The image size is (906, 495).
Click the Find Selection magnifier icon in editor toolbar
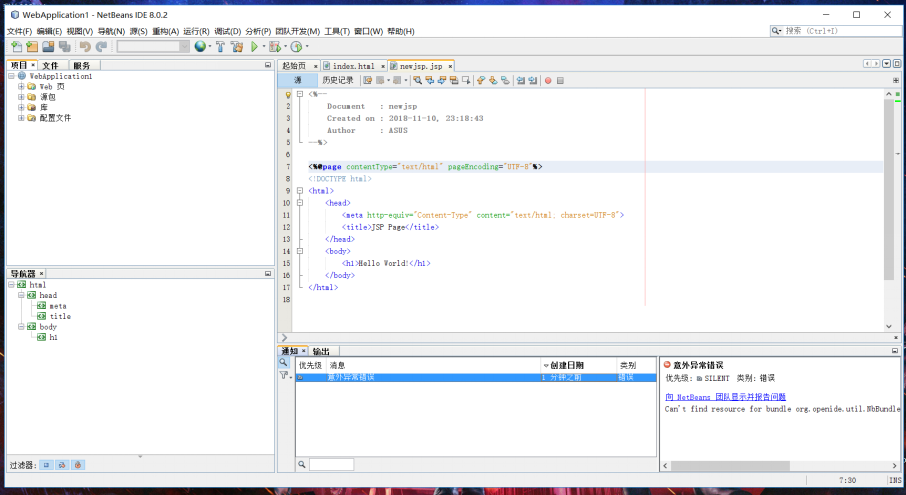(417, 80)
